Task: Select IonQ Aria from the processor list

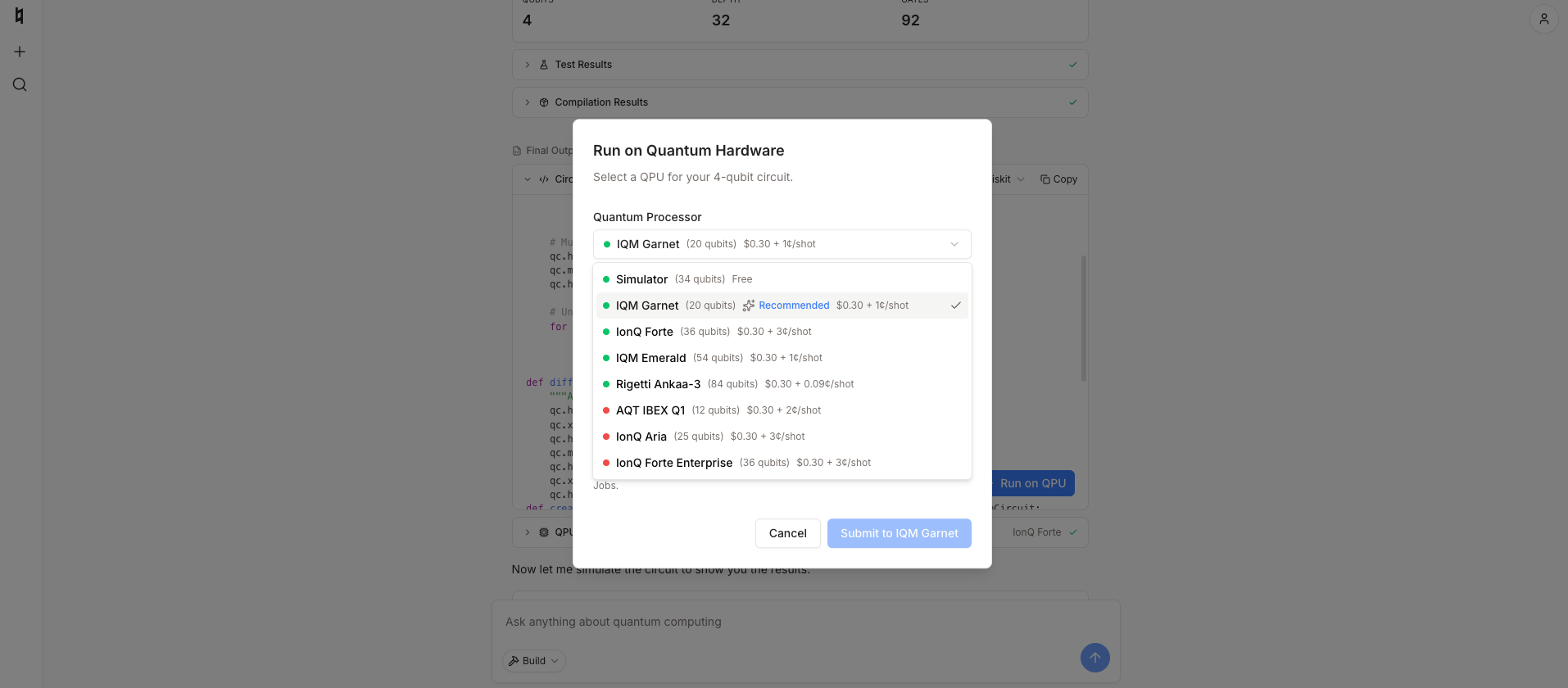Action: pos(782,437)
